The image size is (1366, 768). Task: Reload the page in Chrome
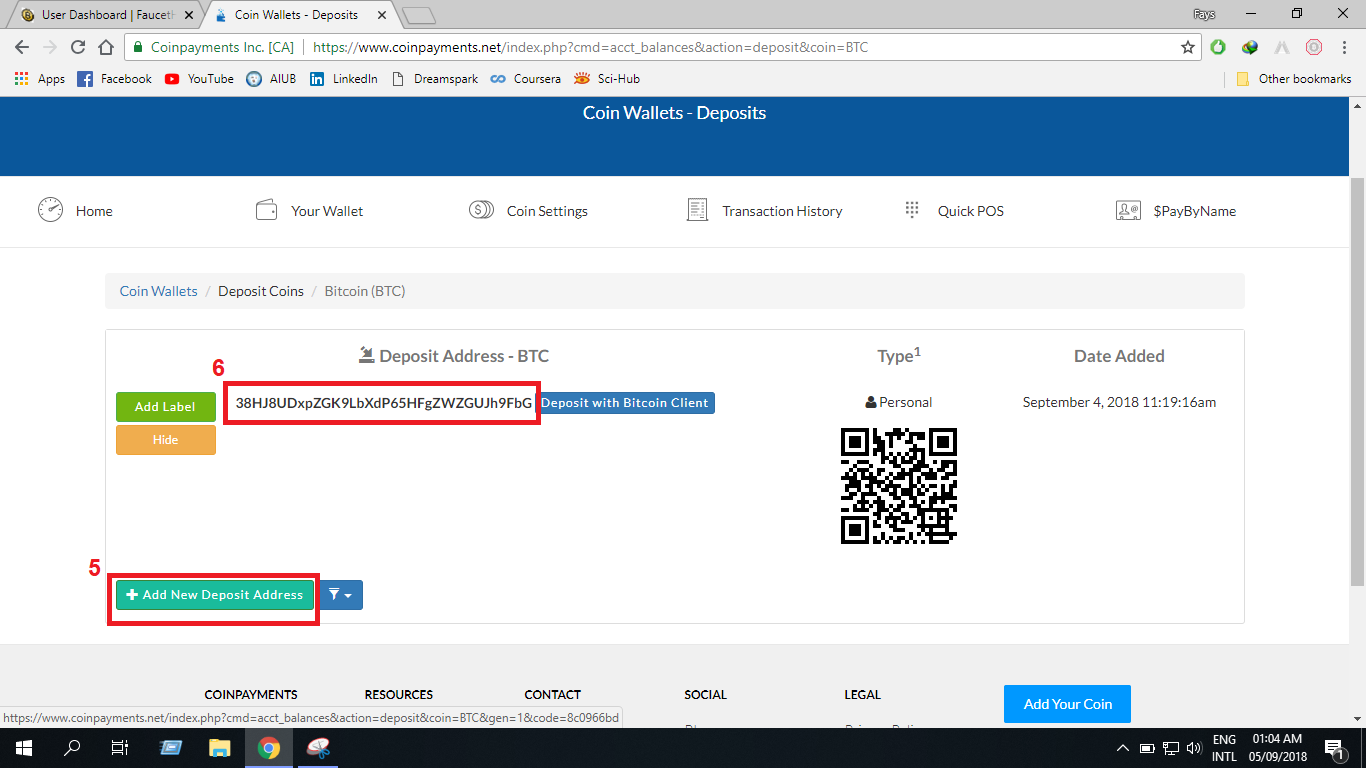[x=78, y=47]
